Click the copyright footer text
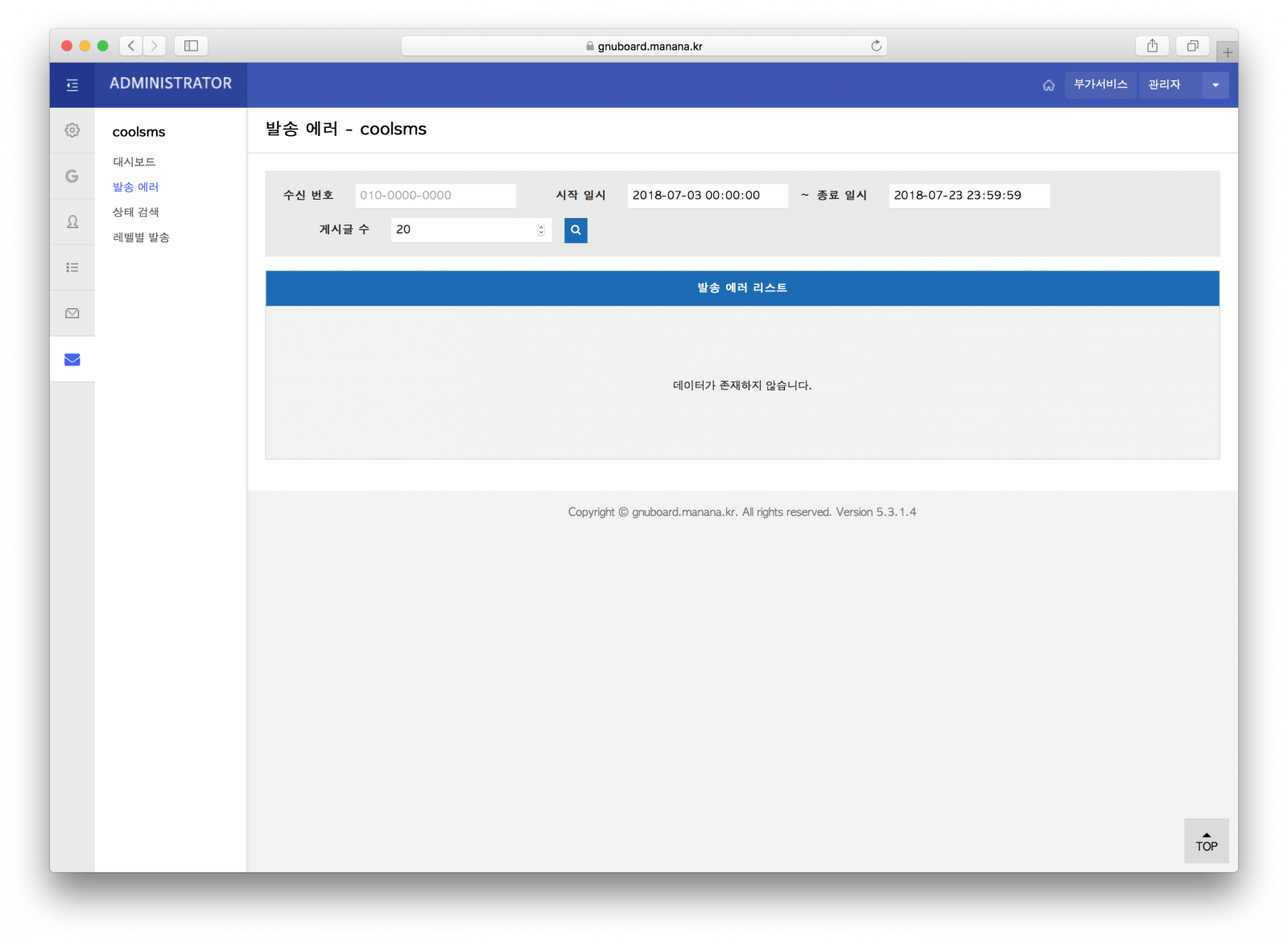This screenshot has height=944, width=1288. point(742,512)
